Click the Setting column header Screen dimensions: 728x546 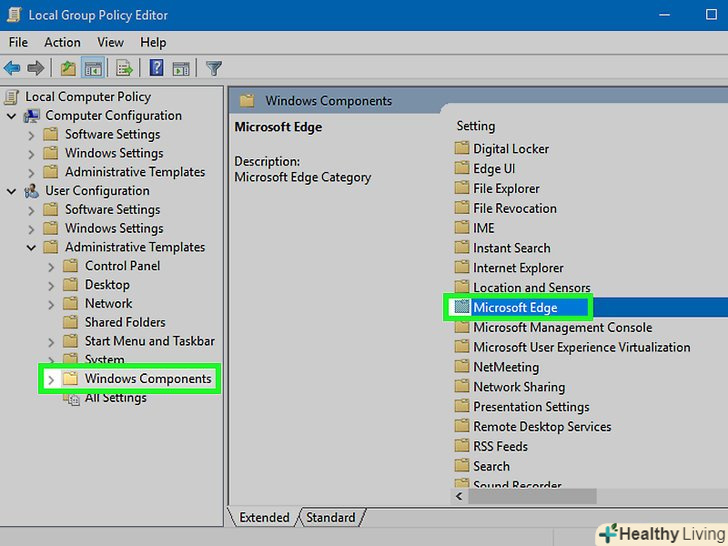pyautogui.click(x=475, y=126)
